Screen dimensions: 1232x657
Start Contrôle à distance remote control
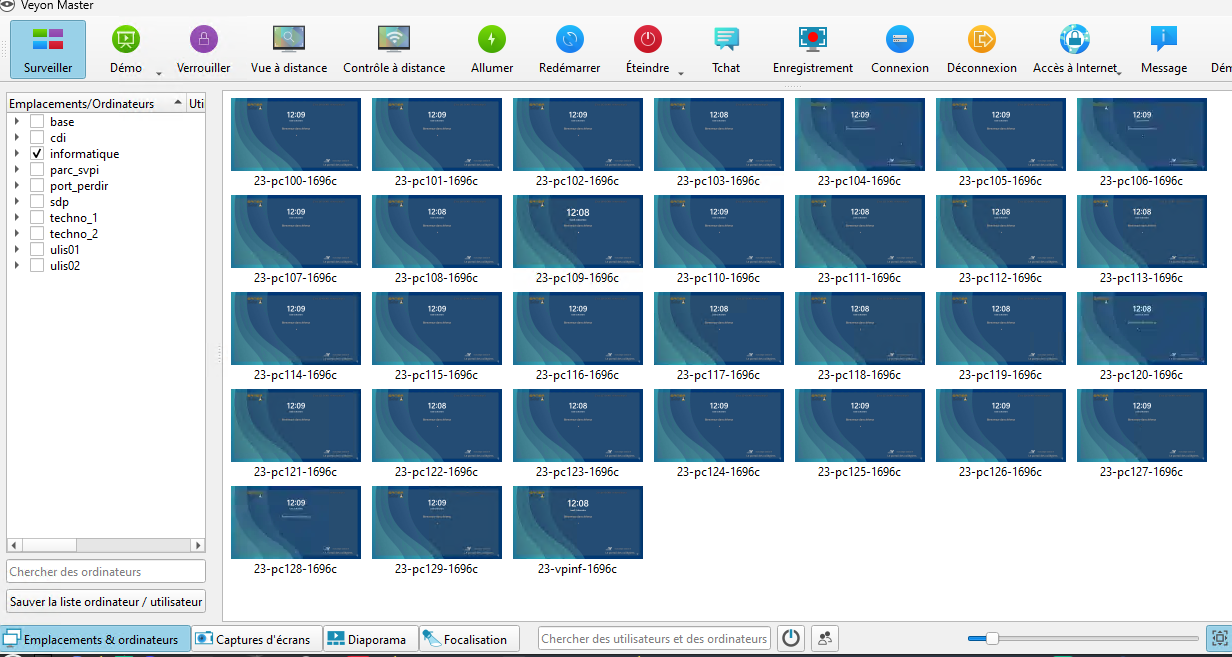pyautogui.click(x=394, y=40)
